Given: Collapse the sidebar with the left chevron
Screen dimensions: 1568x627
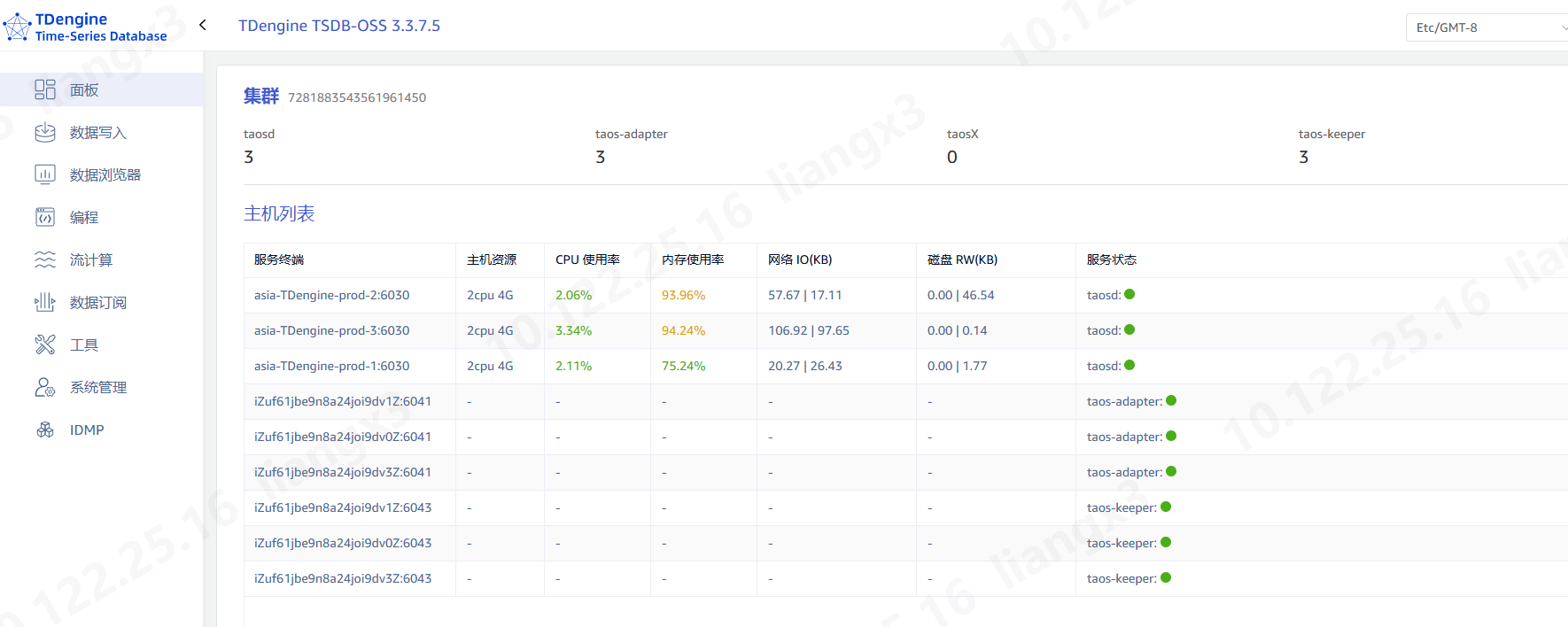Looking at the screenshot, I should [x=203, y=25].
